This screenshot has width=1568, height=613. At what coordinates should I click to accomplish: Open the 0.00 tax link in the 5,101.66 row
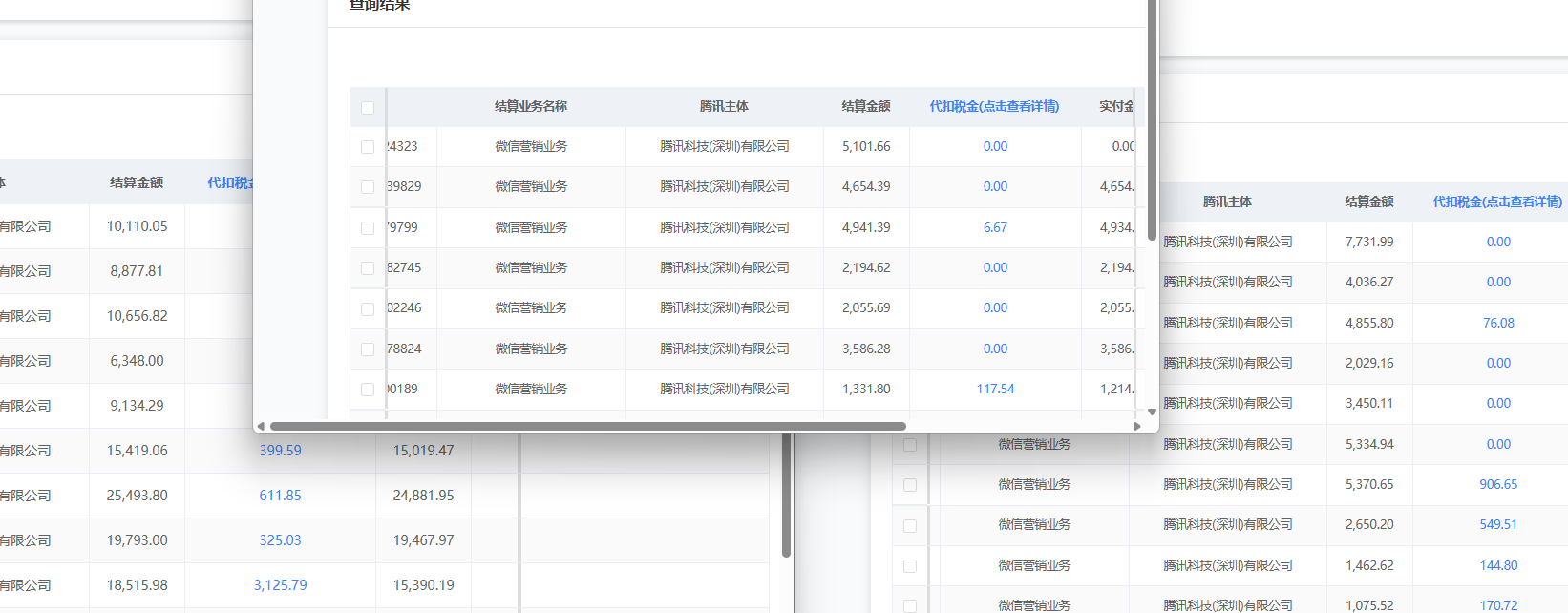click(x=995, y=146)
